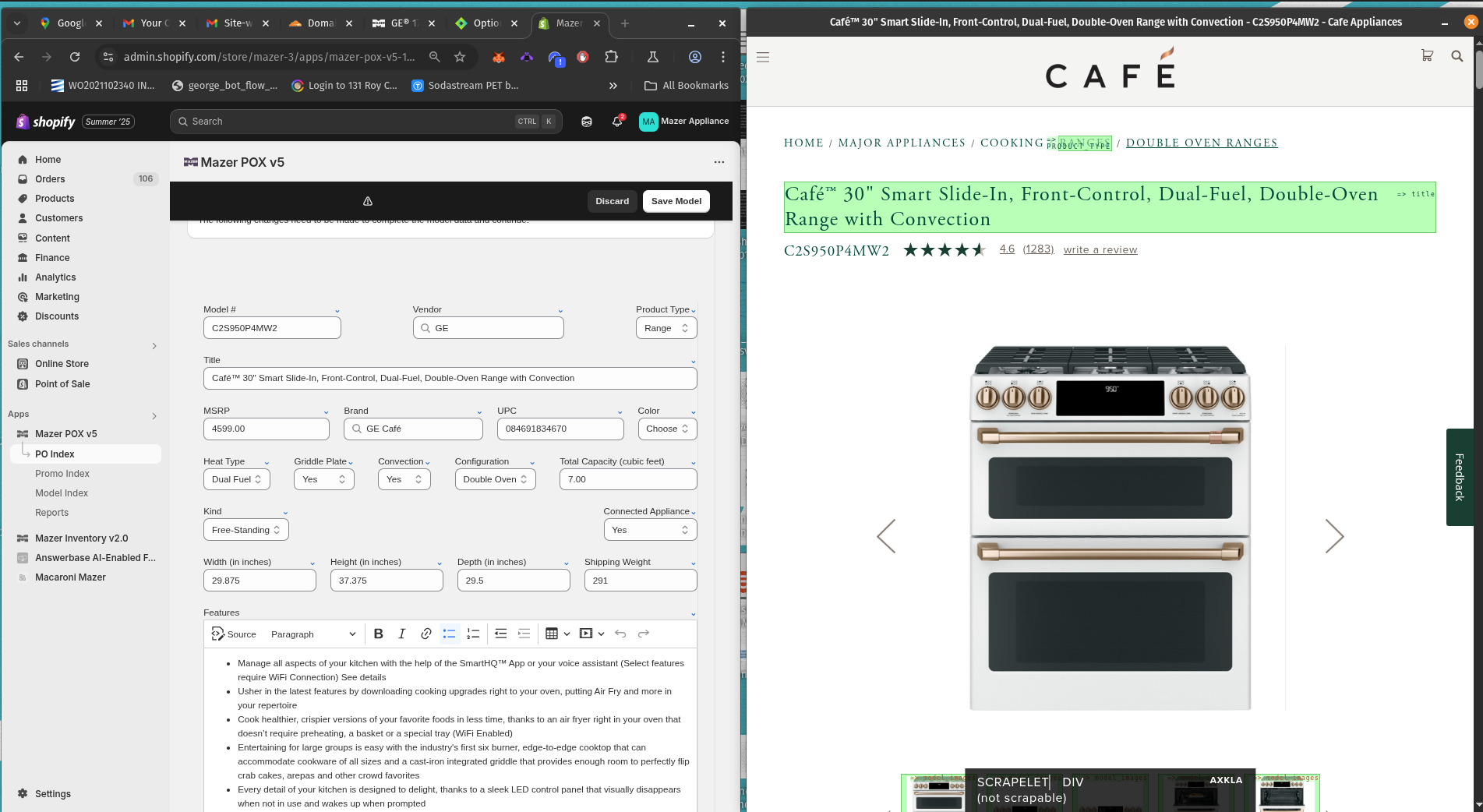Click the Bold formatting icon in editor
Screen dimensions: 1483x812
click(378, 634)
